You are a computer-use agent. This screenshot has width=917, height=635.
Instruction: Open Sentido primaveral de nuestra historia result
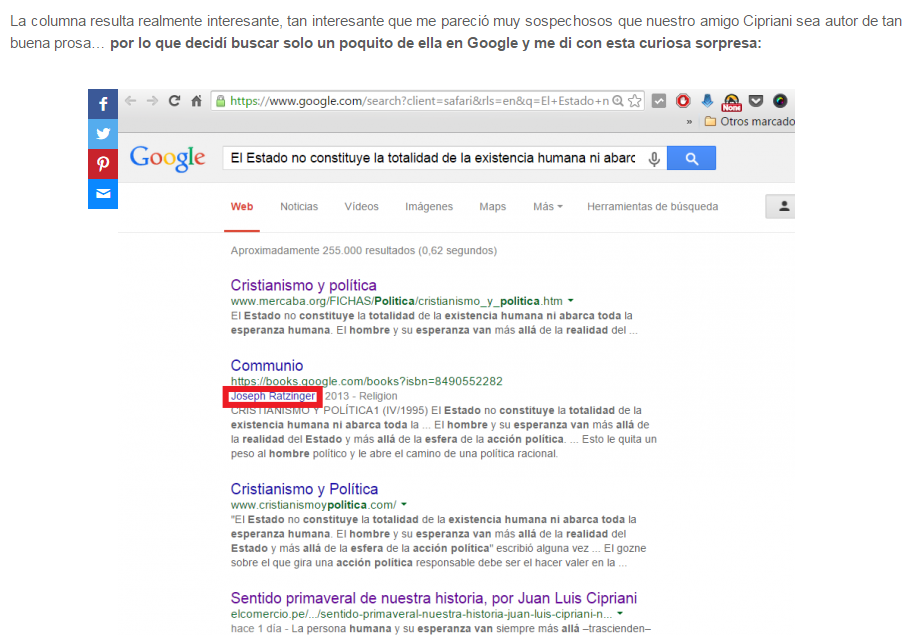pyautogui.click(x=433, y=598)
